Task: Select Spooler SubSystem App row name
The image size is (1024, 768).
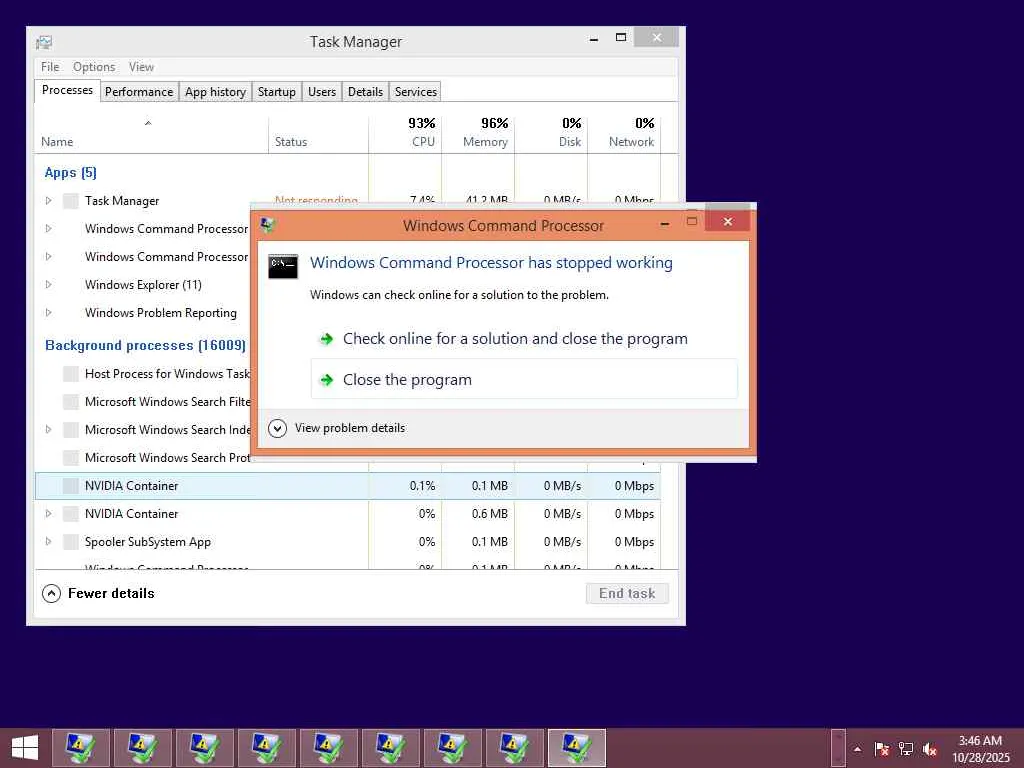Action: tap(148, 542)
